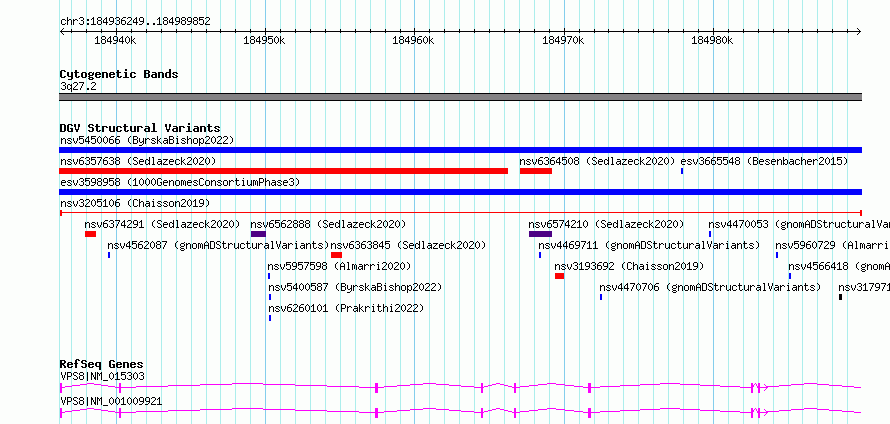
Task: Open the nsv6374291 (Sedlazeck2020) label
Action: 162,224
